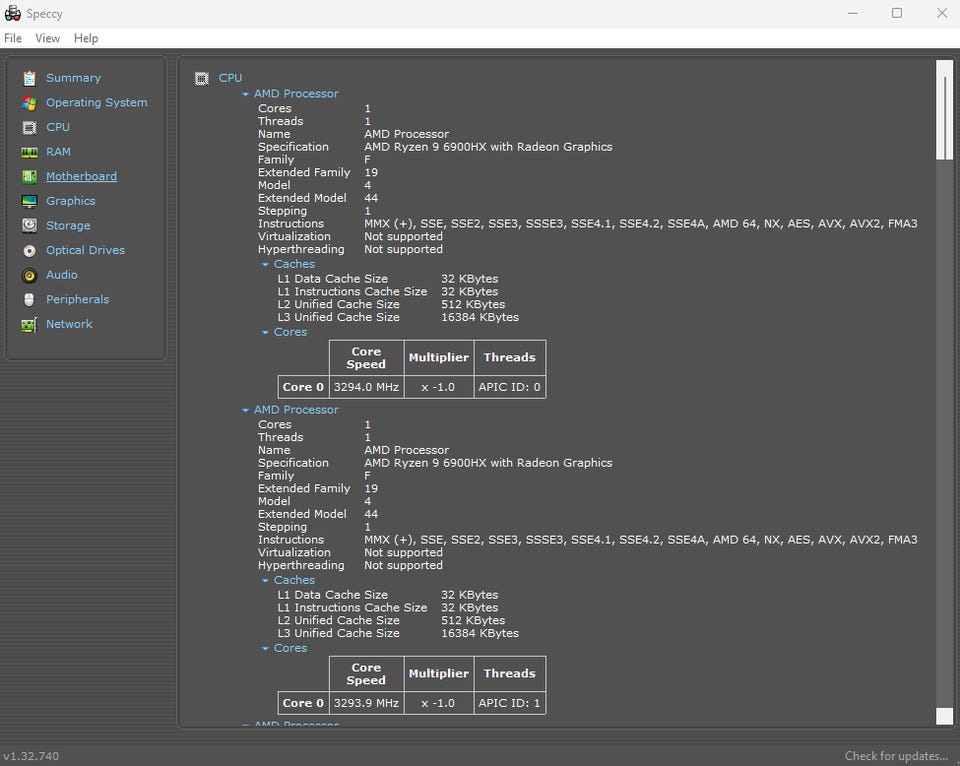Open the Storage section
Image resolution: width=960 pixels, height=766 pixels.
click(x=68, y=225)
